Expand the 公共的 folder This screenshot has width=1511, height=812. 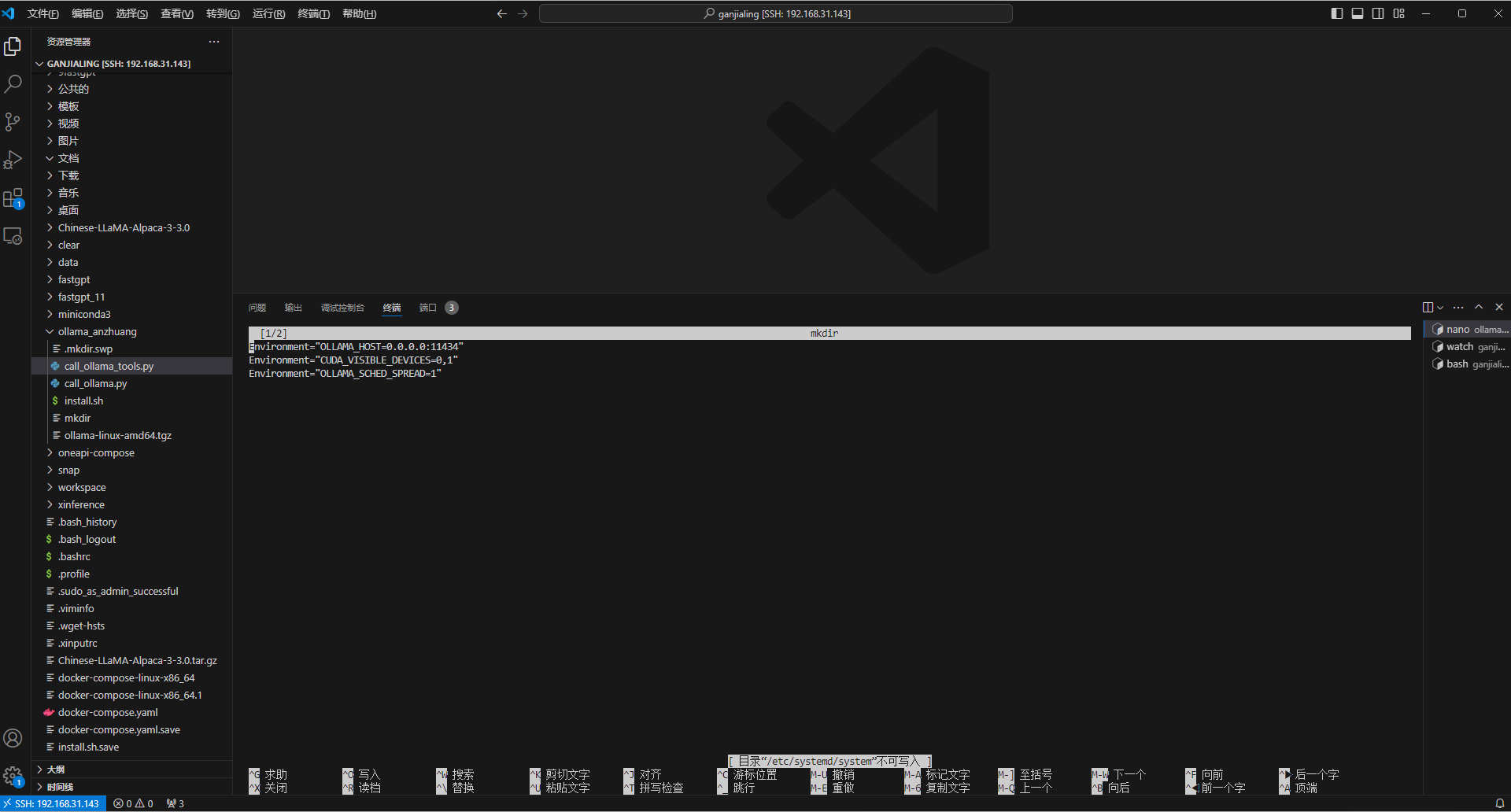coord(131,89)
